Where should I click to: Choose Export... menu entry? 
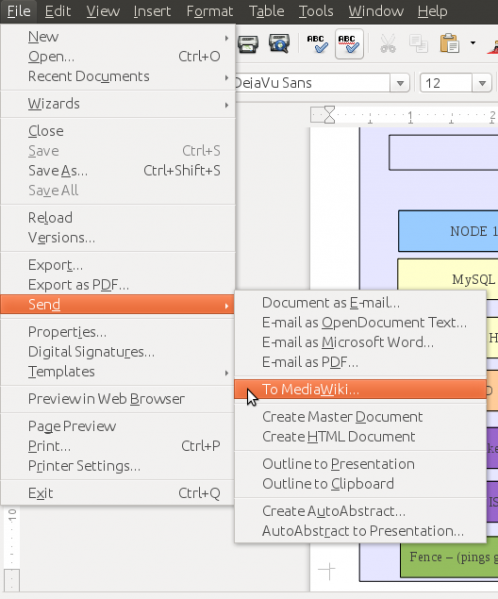(118, 265)
